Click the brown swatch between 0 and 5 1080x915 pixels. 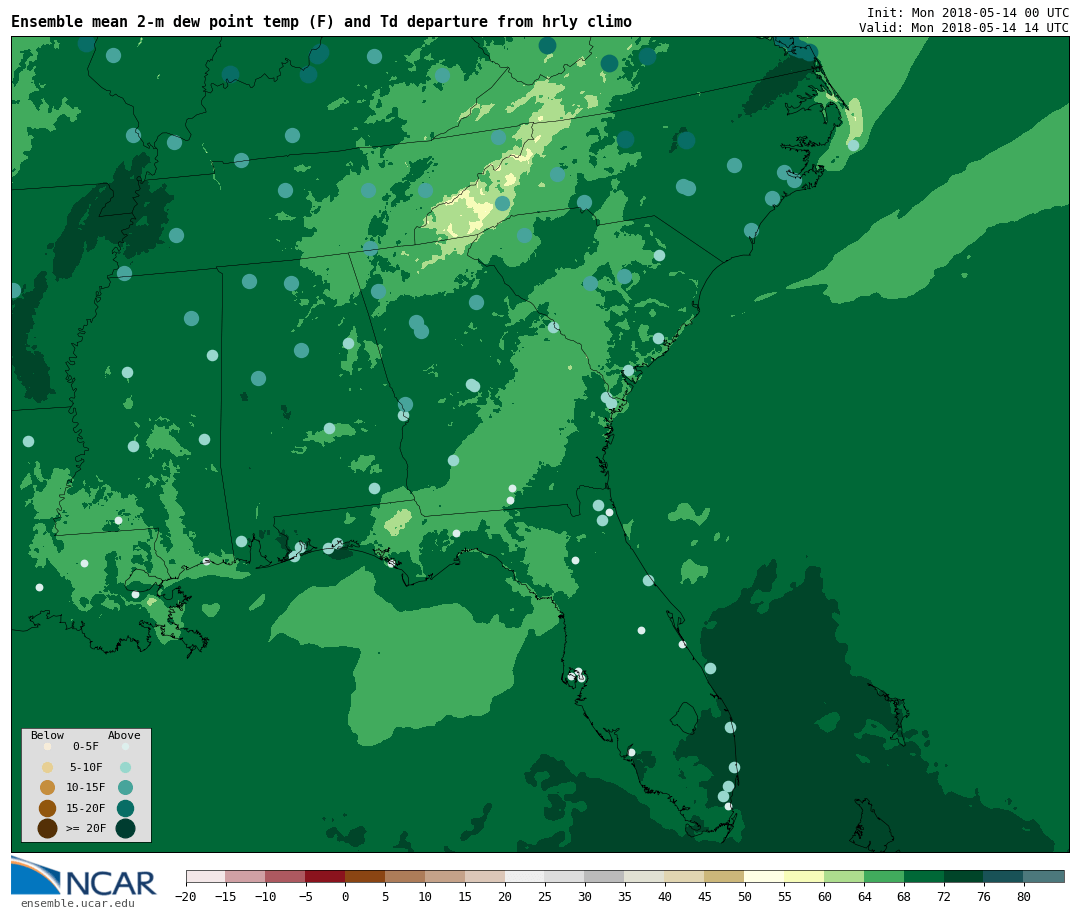pos(366,876)
